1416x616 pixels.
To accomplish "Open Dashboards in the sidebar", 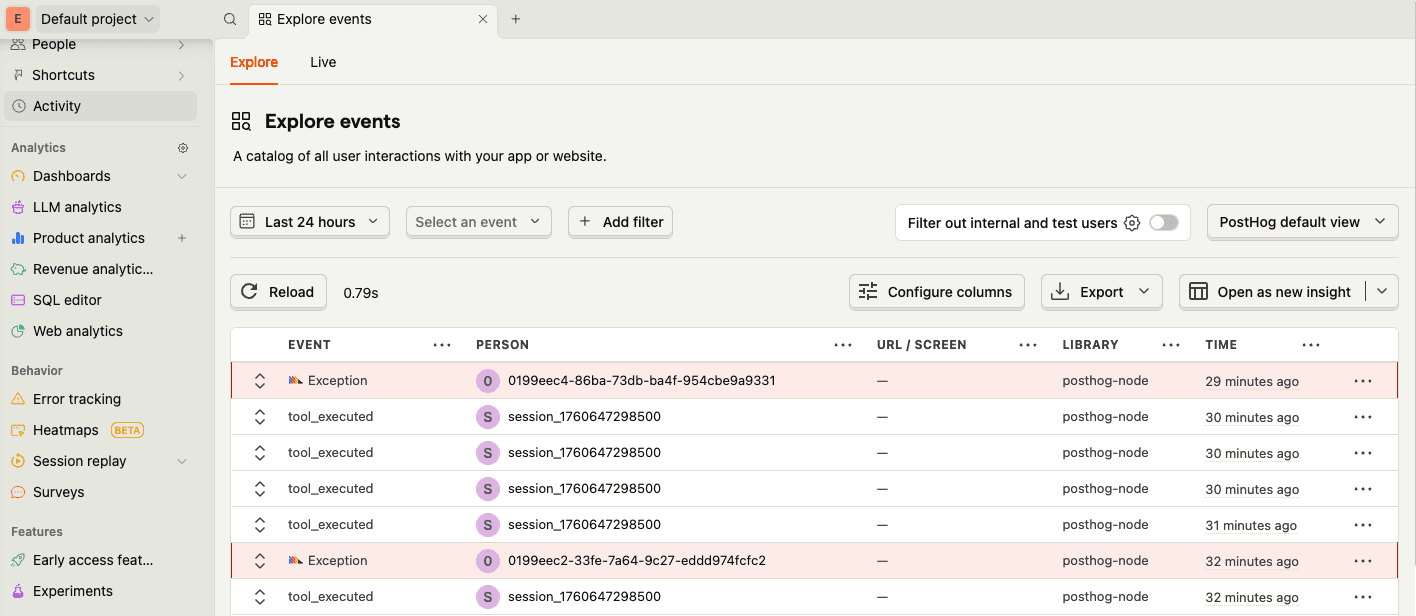I will point(69,175).
